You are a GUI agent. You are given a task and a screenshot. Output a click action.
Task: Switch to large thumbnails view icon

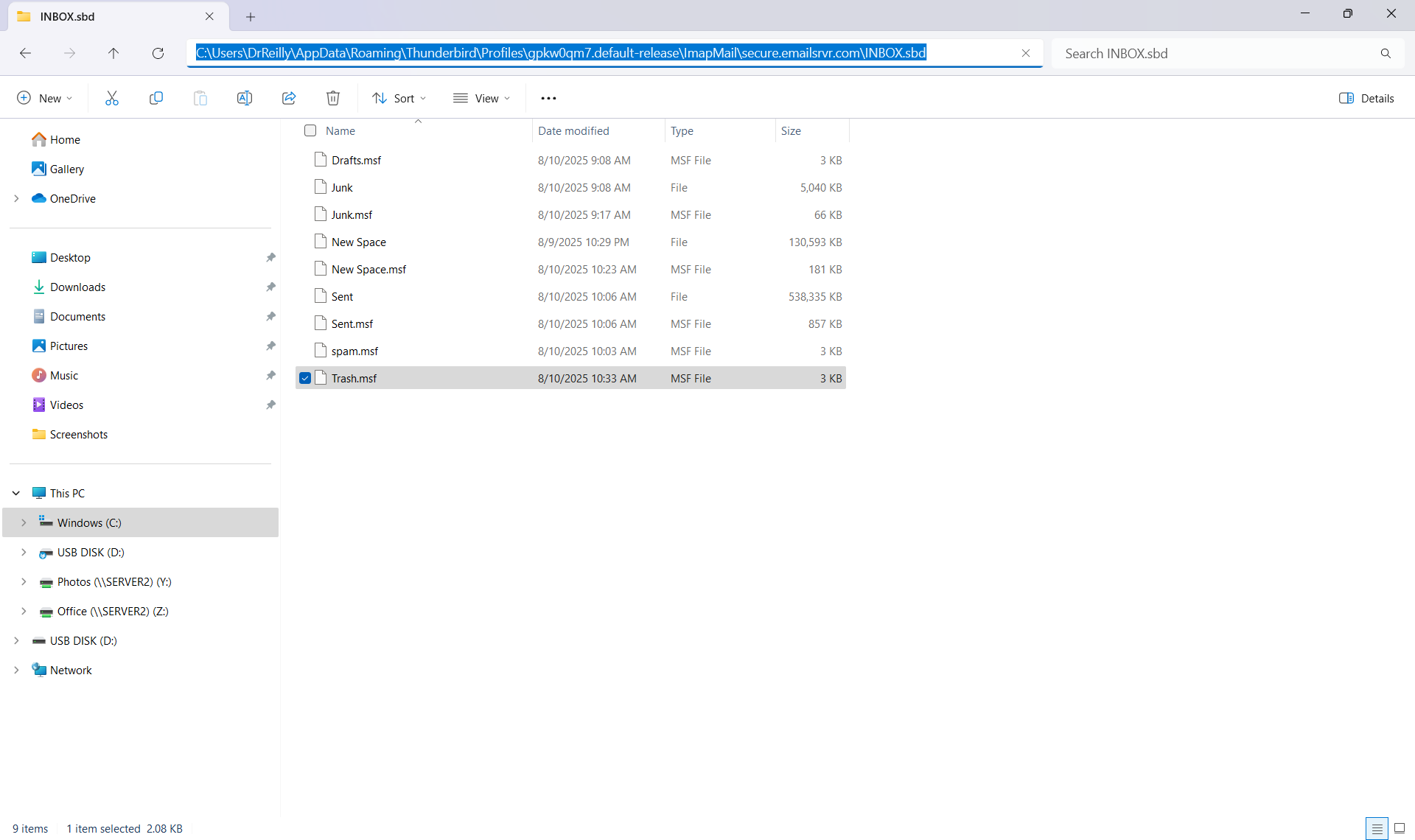coord(1400,828)
